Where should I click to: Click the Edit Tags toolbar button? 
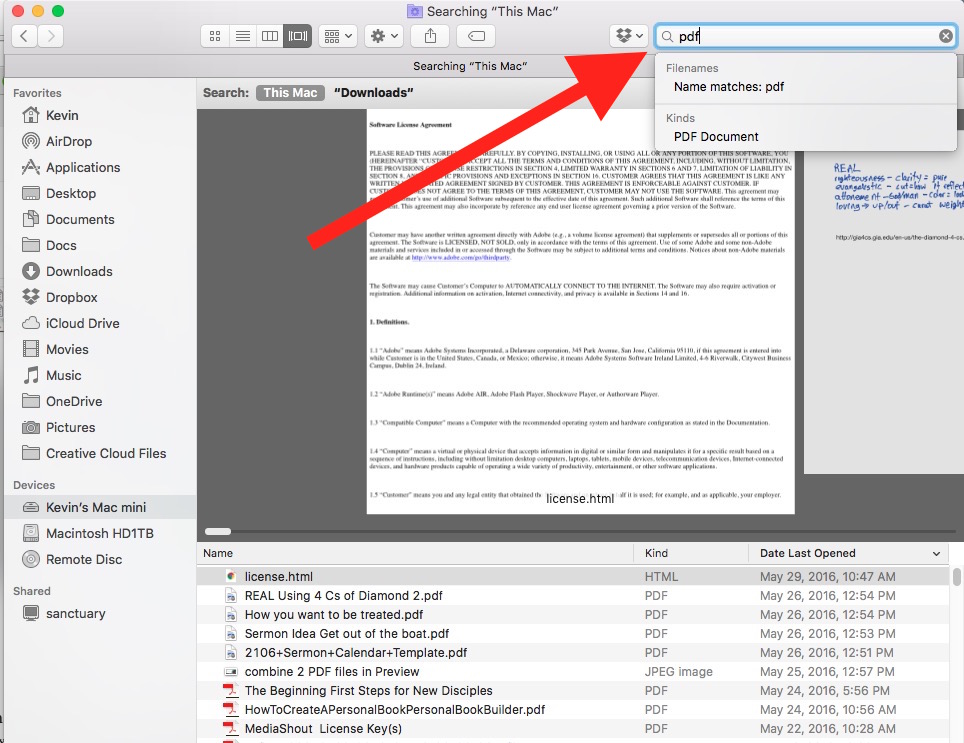(x=476, y=36)
